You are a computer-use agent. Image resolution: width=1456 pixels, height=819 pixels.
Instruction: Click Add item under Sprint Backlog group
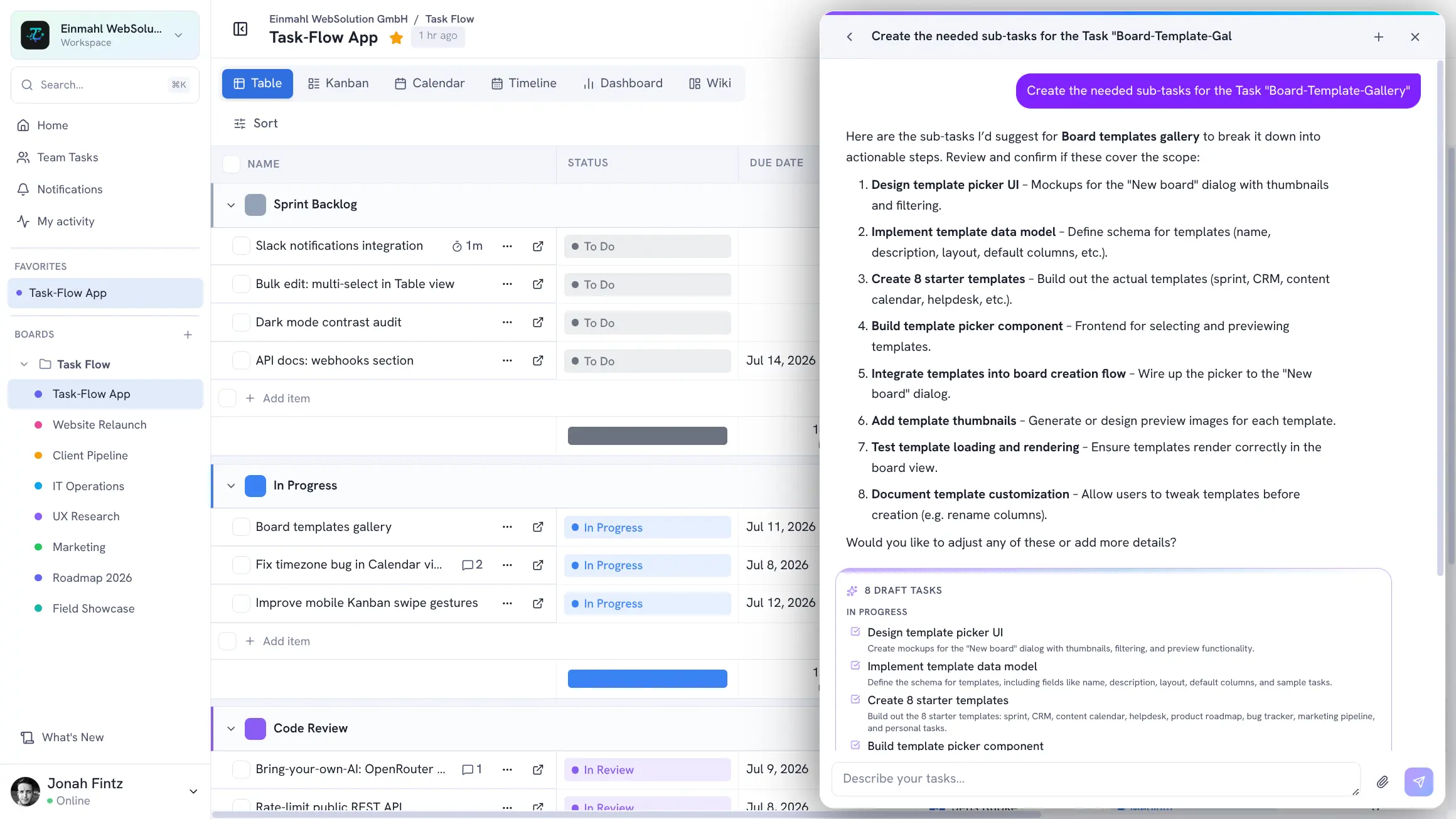278,399
